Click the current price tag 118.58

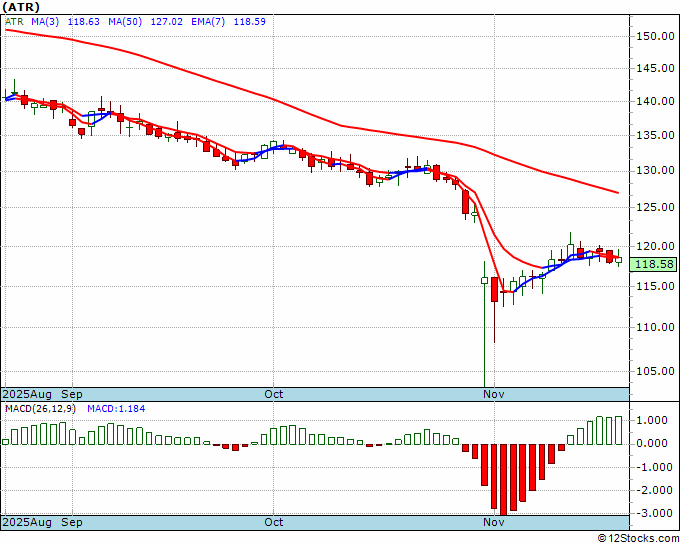click(x=654, y=264)
